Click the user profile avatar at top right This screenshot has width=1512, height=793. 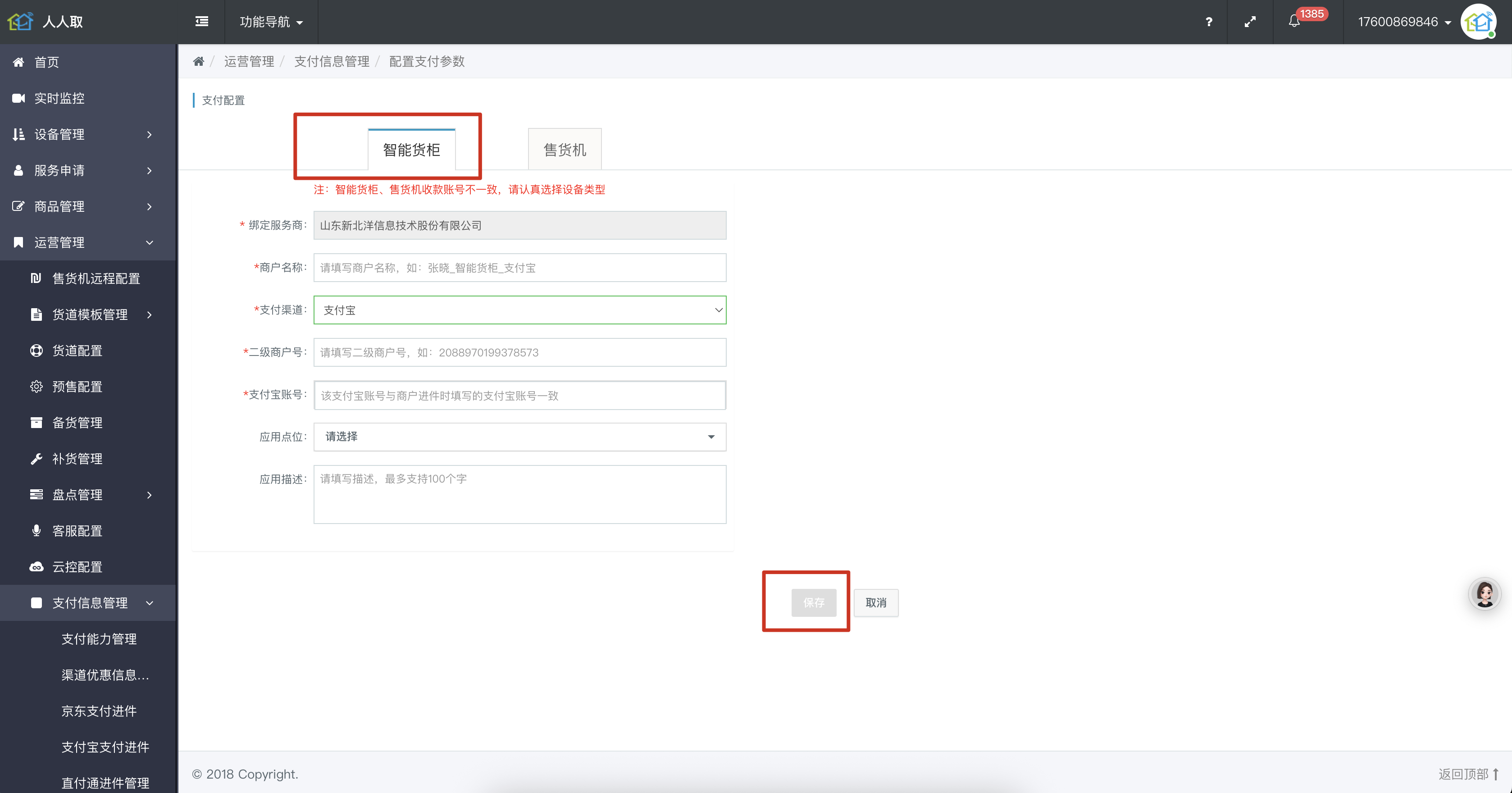click(1479, 23)
